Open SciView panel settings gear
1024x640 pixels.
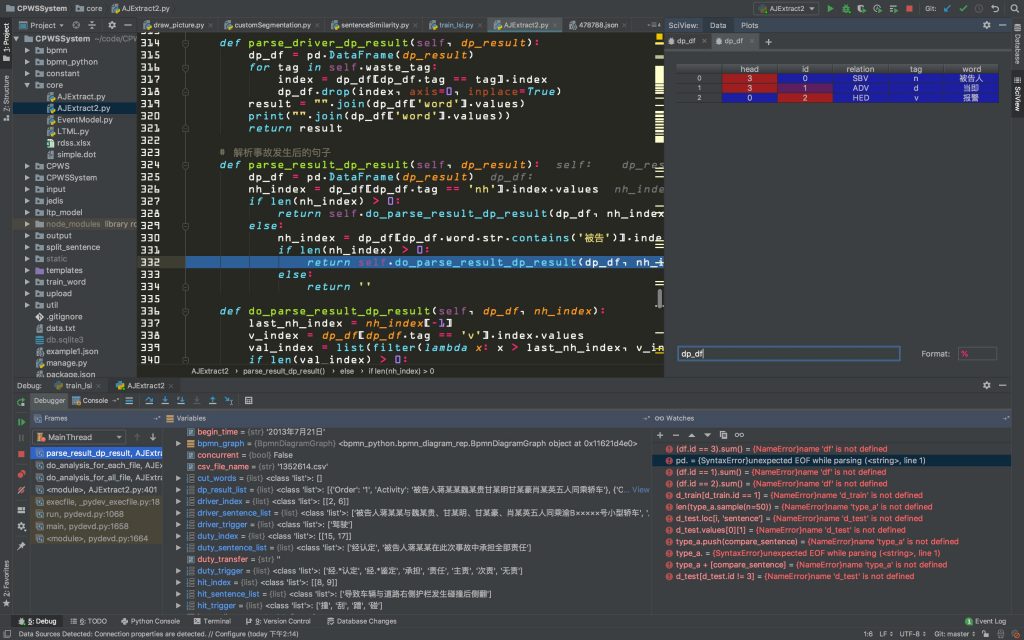pyautogui.click(x=986, y=25)
